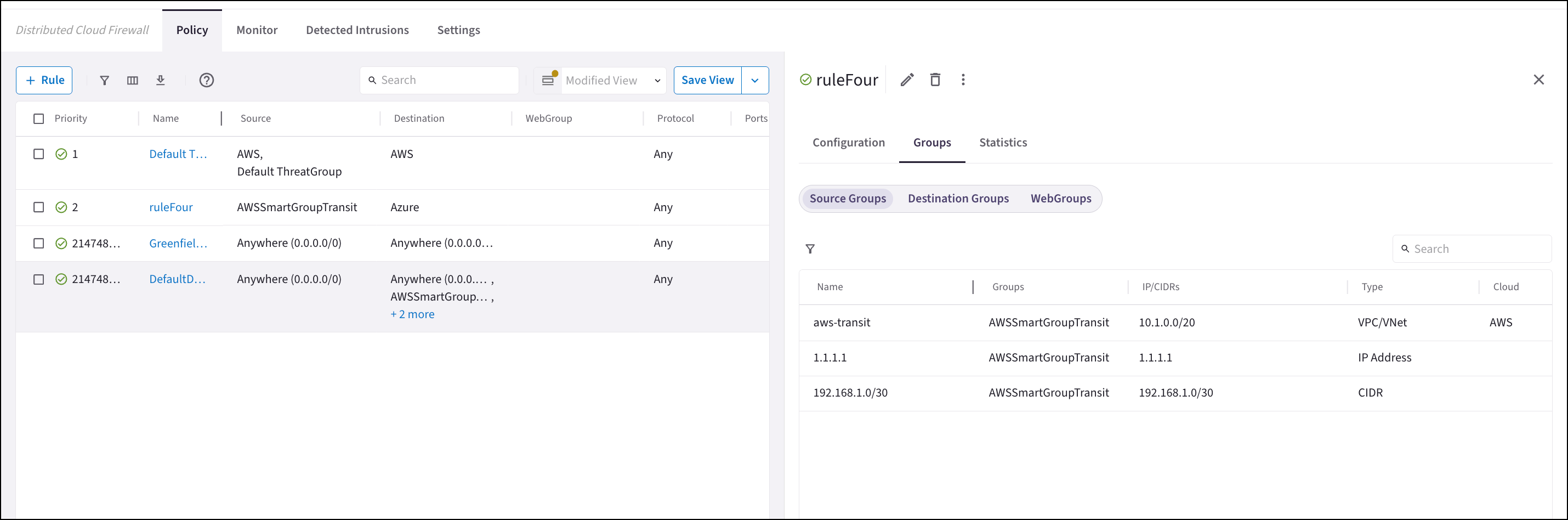Screen dimensions: 1568x520
Task: Show Destination Groups in the segmented control
Action: 957,199
